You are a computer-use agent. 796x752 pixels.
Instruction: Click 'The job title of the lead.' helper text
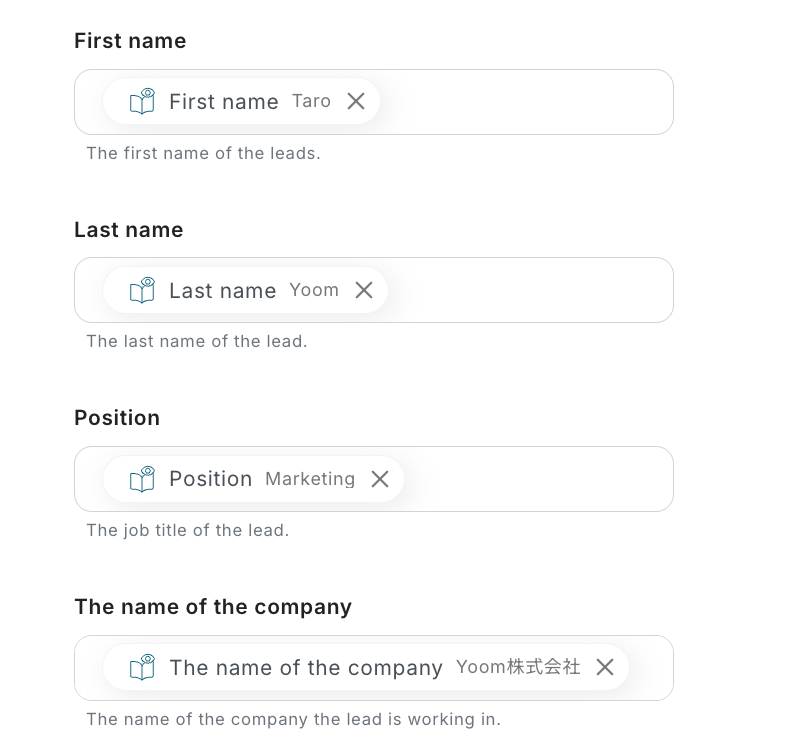click(188, 530)
